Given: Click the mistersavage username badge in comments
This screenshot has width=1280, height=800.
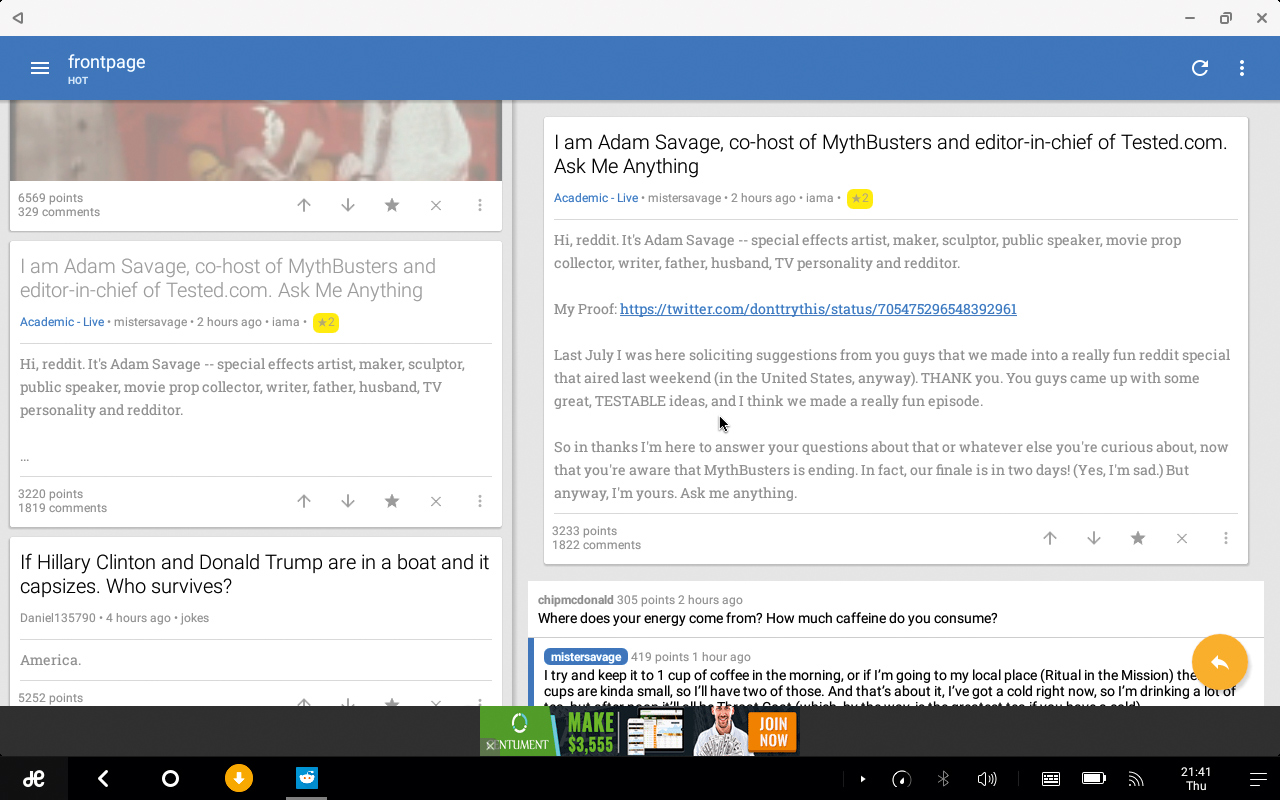Looking at the screenshot, I should [x=586, y=657].
